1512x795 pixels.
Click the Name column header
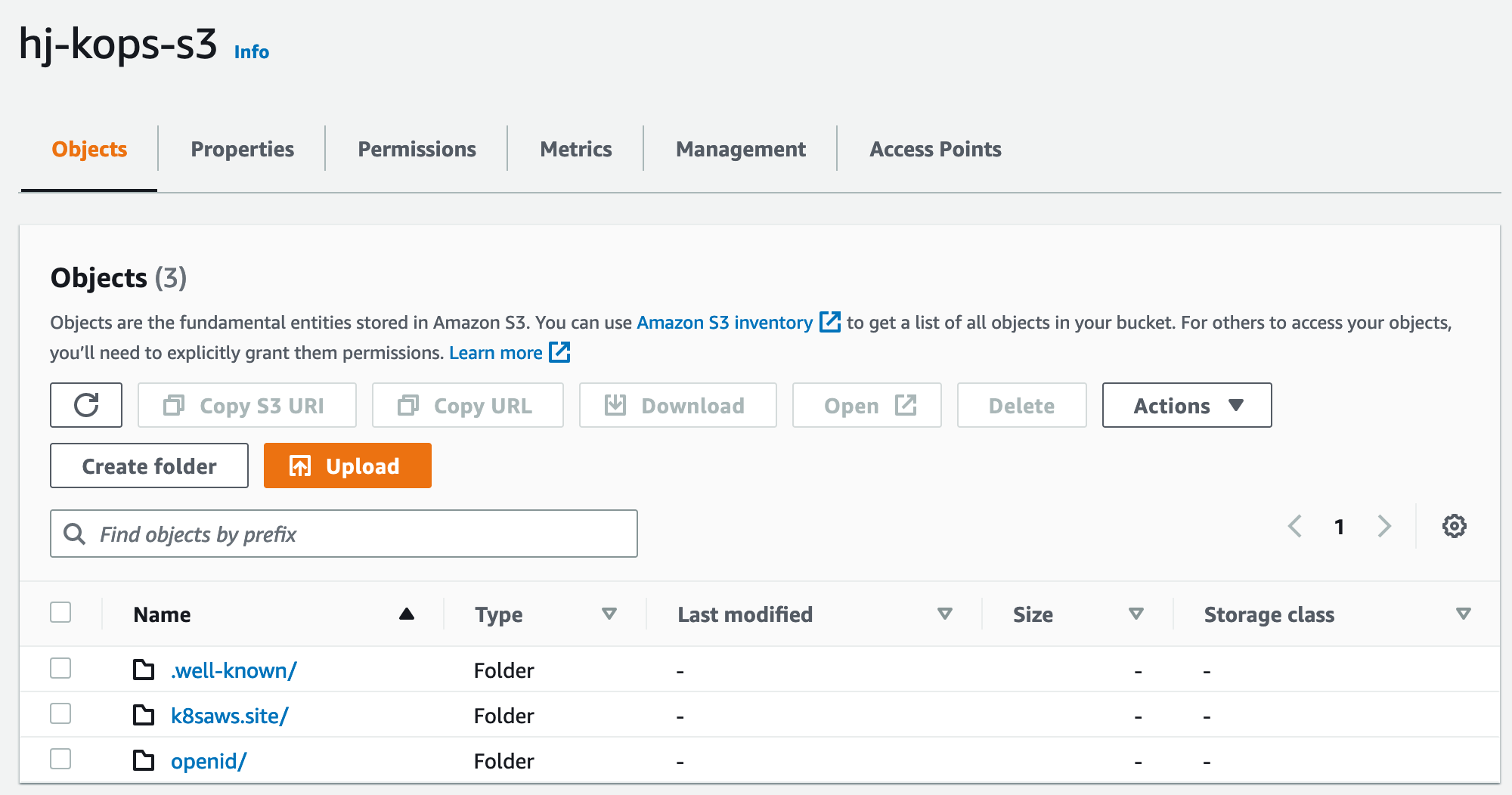click(162, 614)
